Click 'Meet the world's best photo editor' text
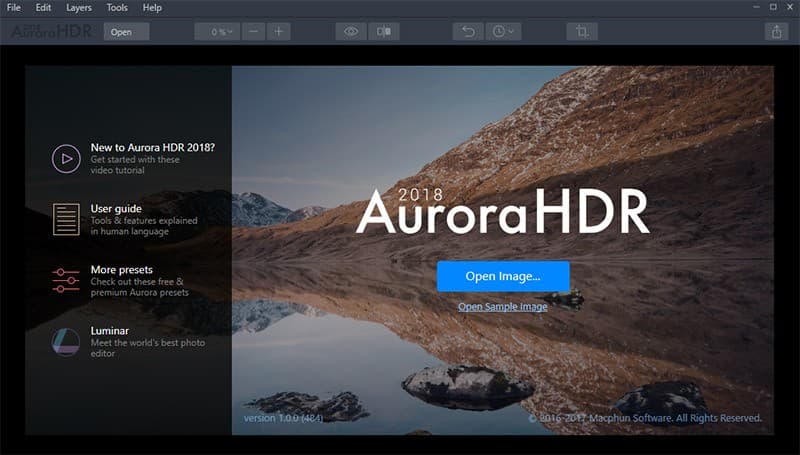Screen dimensions: 800x455 (148, 348)
